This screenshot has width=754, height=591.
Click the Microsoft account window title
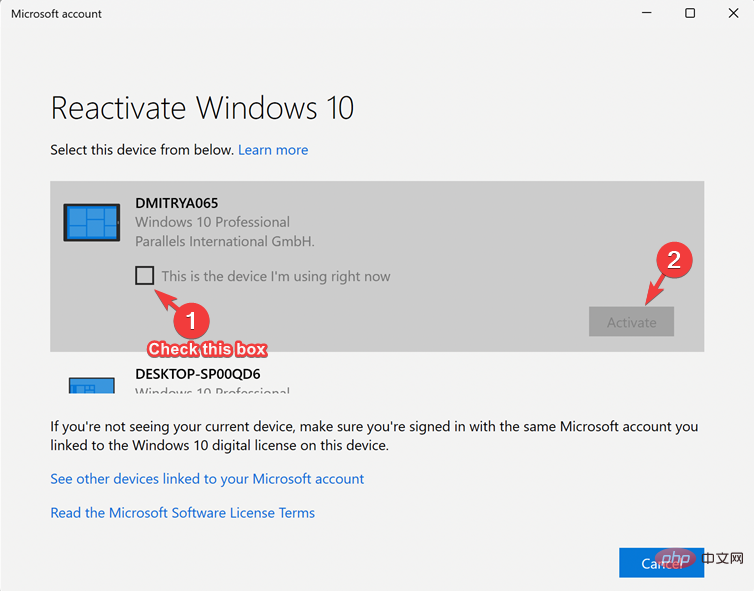(x=56, y=14)
